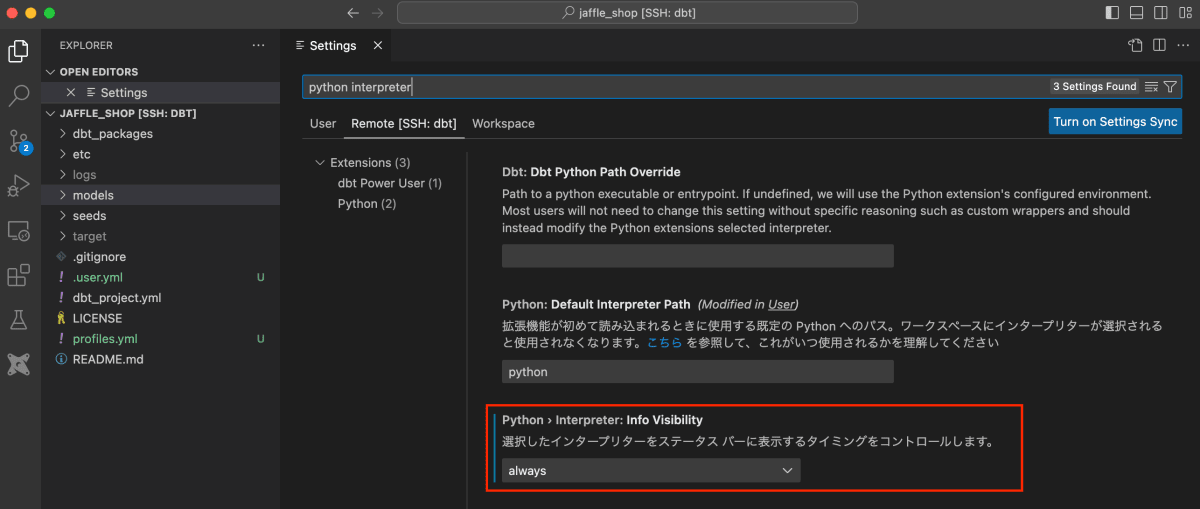Activate the Settings editor tab
Image resolution: width=1200 pixels, height=509 pixels.
(333, 45)
